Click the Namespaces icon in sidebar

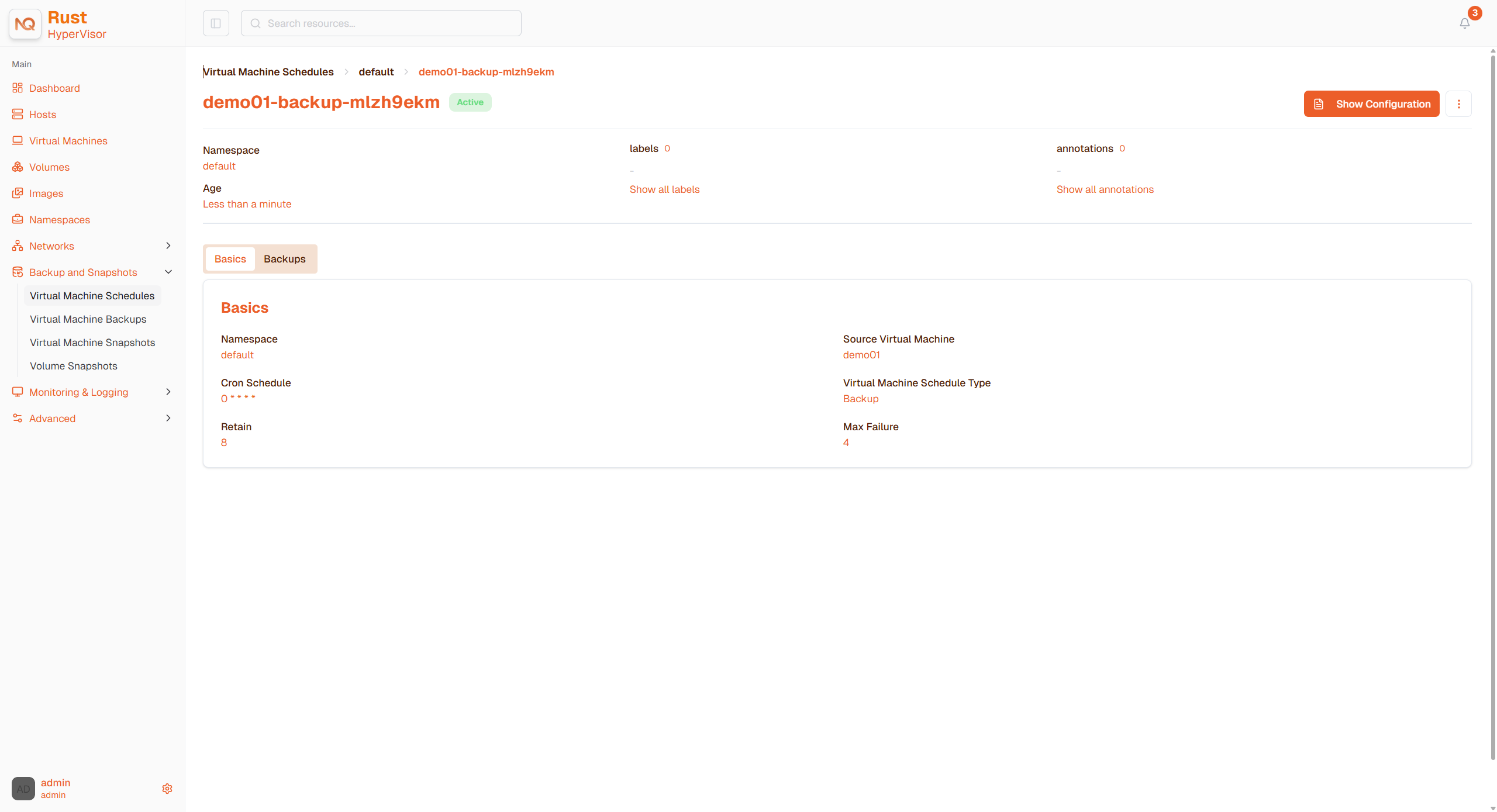click(x=18, y=220)
